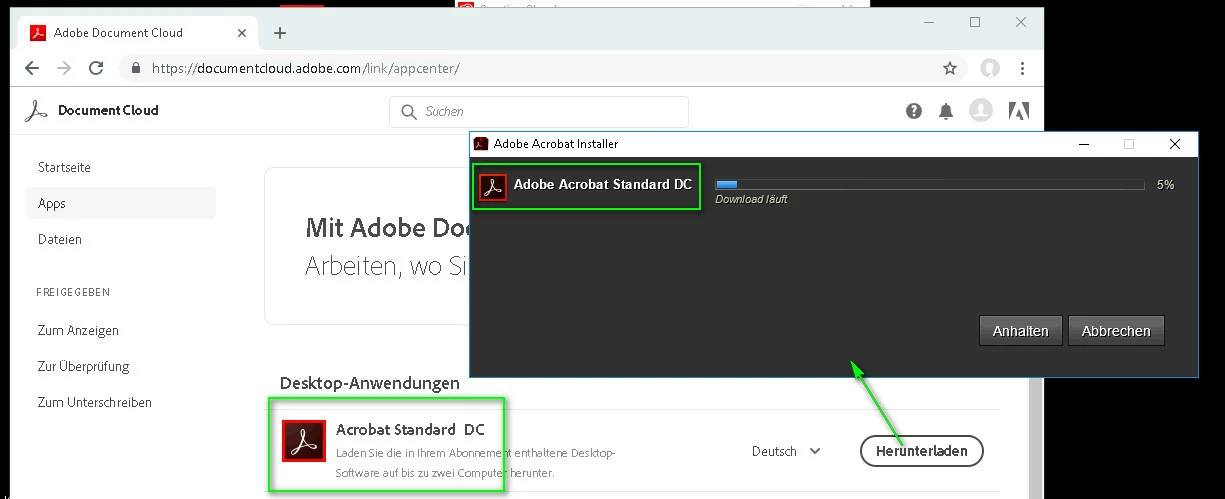Image resolution: width=1225 pixels, height=499 pixels.
Task: Select the Adobe Document Cloud browser tab
Action: (x=137, y=33)
